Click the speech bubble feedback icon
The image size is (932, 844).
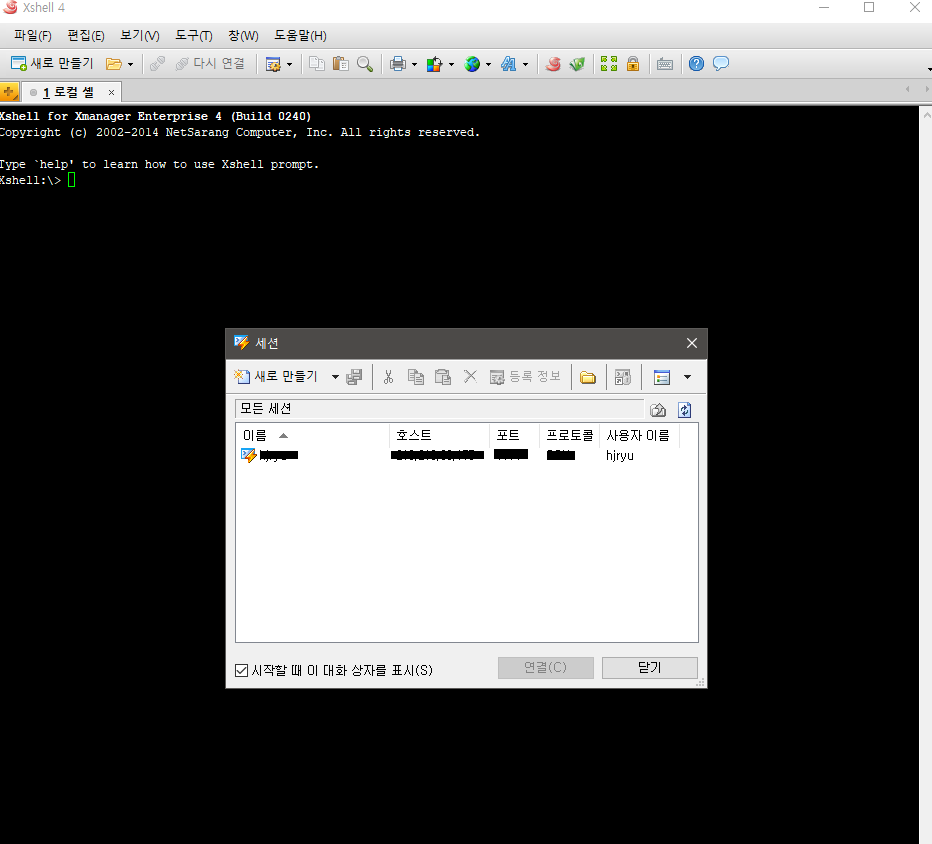[x=720, y=64]
